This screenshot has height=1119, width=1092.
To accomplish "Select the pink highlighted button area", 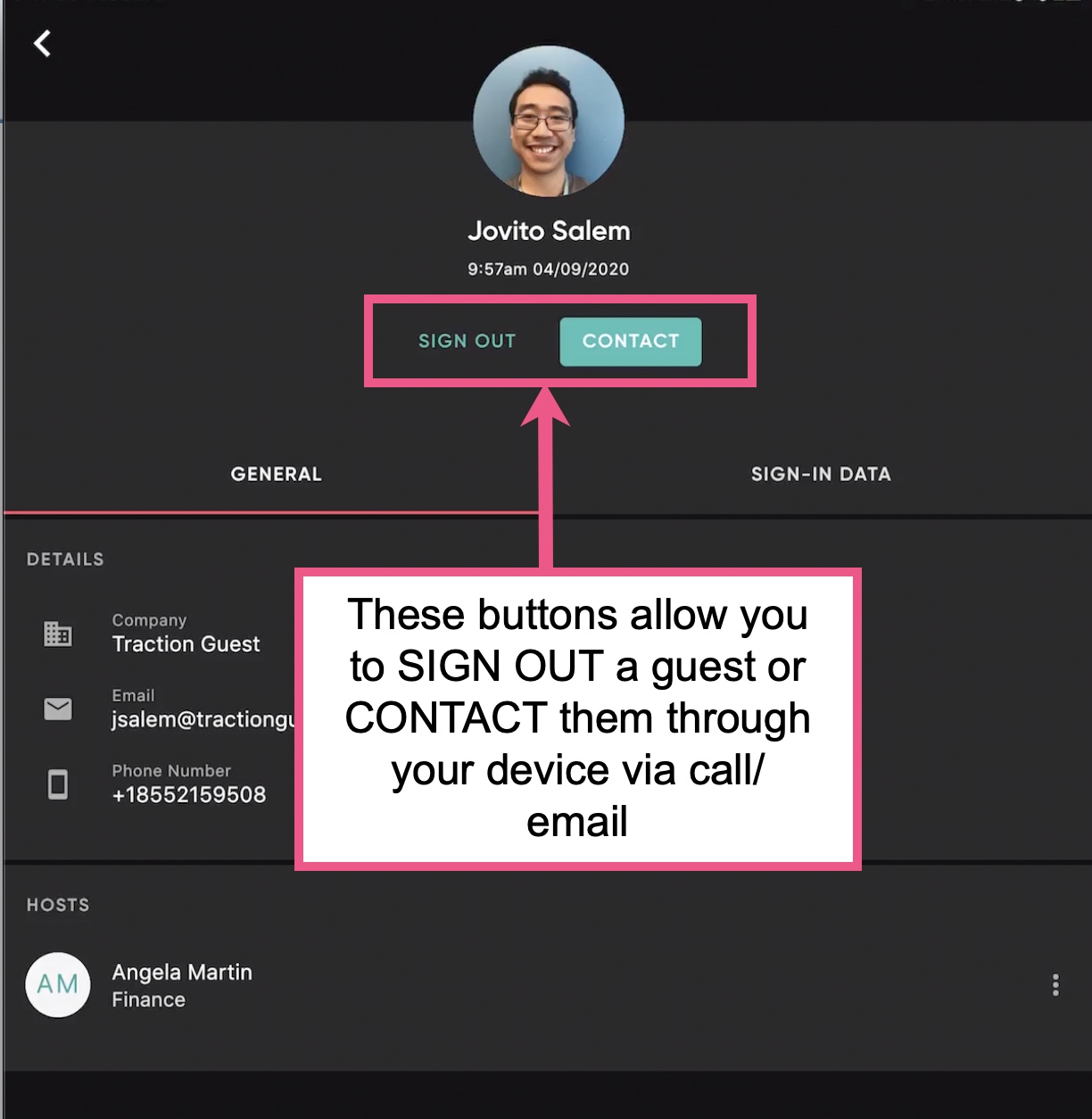I will coord(559,342).
